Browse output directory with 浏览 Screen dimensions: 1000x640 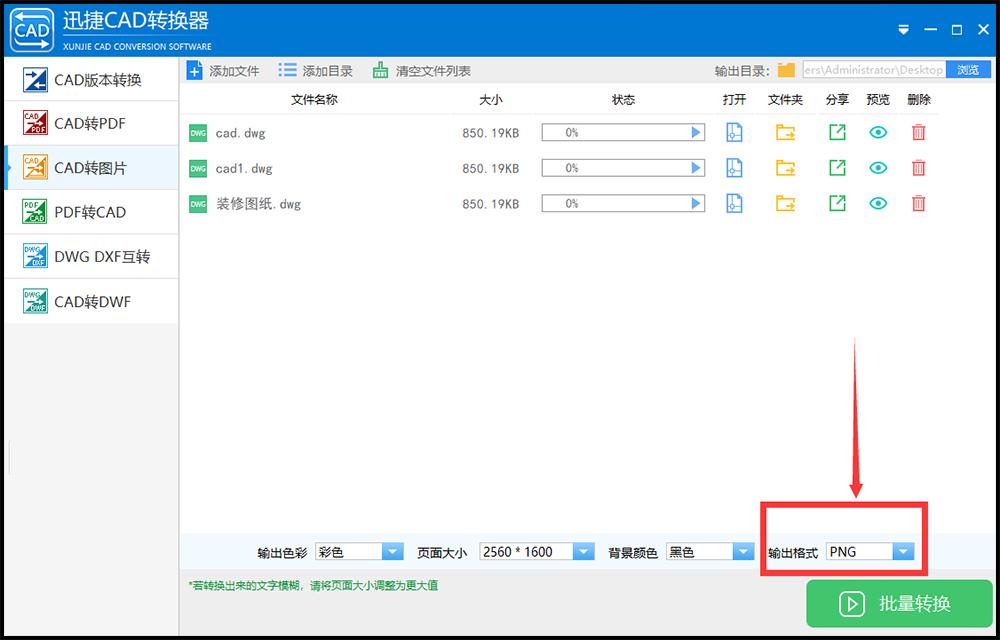[x=968, y=69]
